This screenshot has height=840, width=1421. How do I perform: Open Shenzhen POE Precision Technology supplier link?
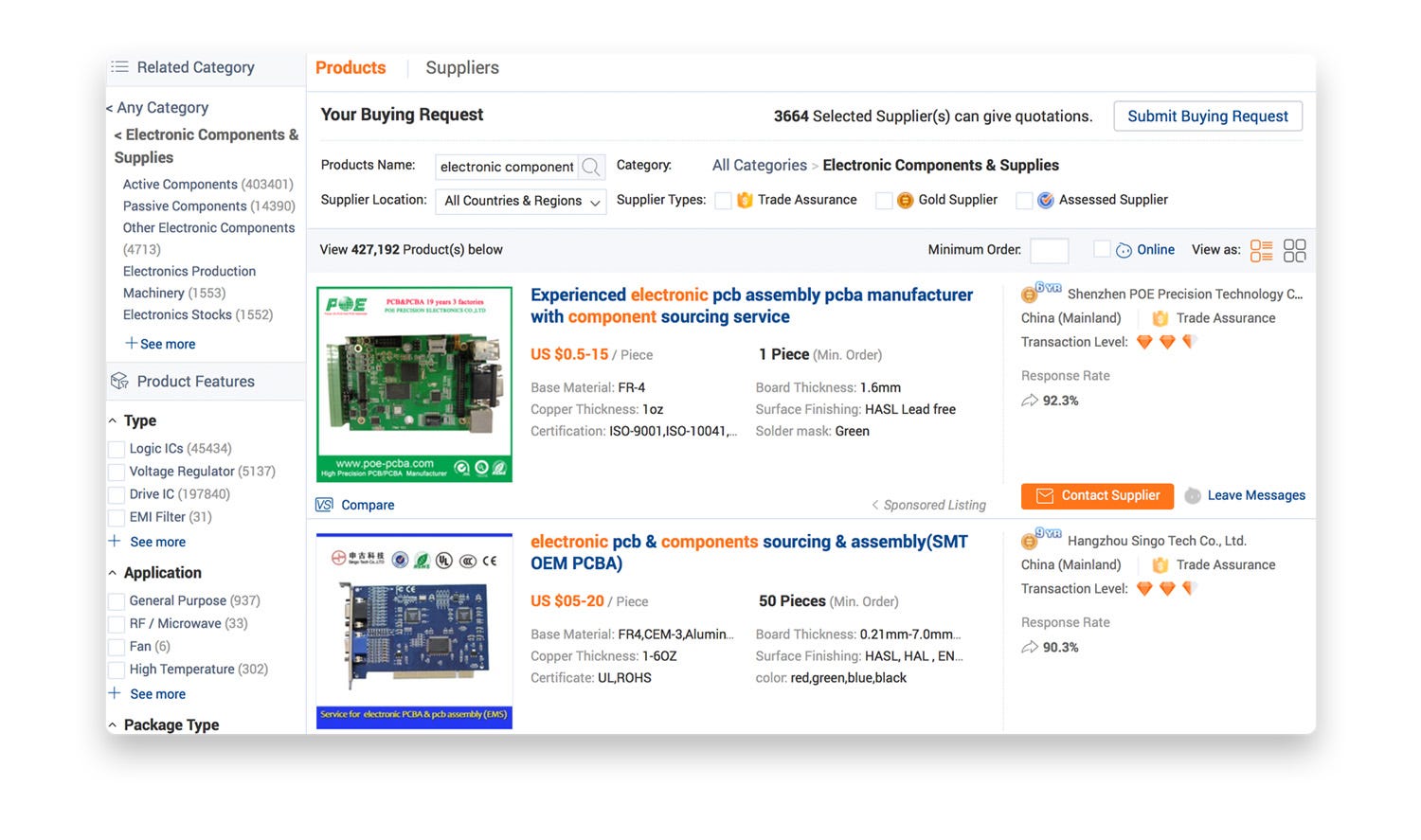[x=1185, y=295]
